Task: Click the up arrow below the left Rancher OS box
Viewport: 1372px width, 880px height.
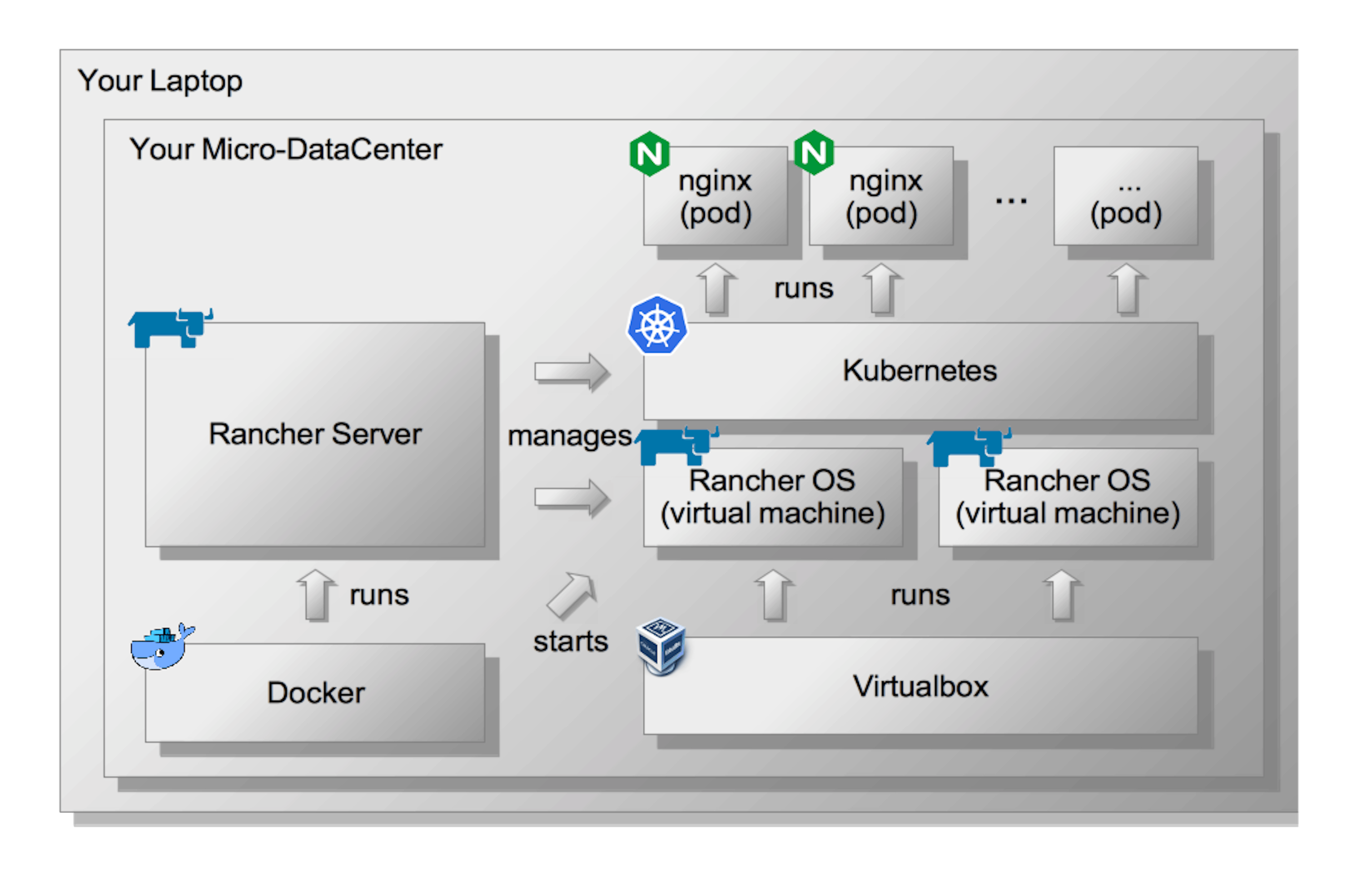Action: point(774,596)
